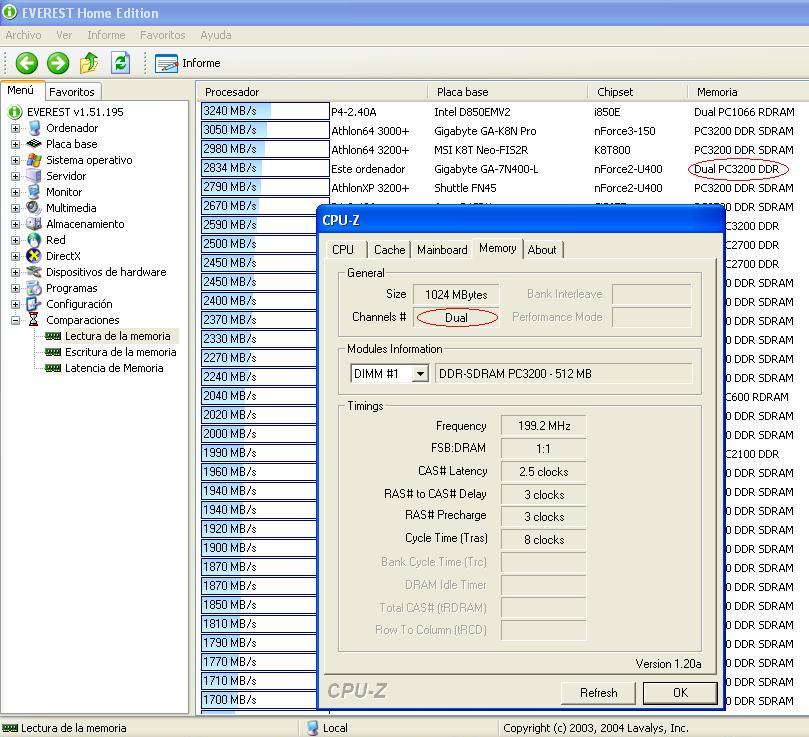Click the 2834 MB/s Este ordenador bar
This screenshot has height=737, width=809.
tap(265, 168)
